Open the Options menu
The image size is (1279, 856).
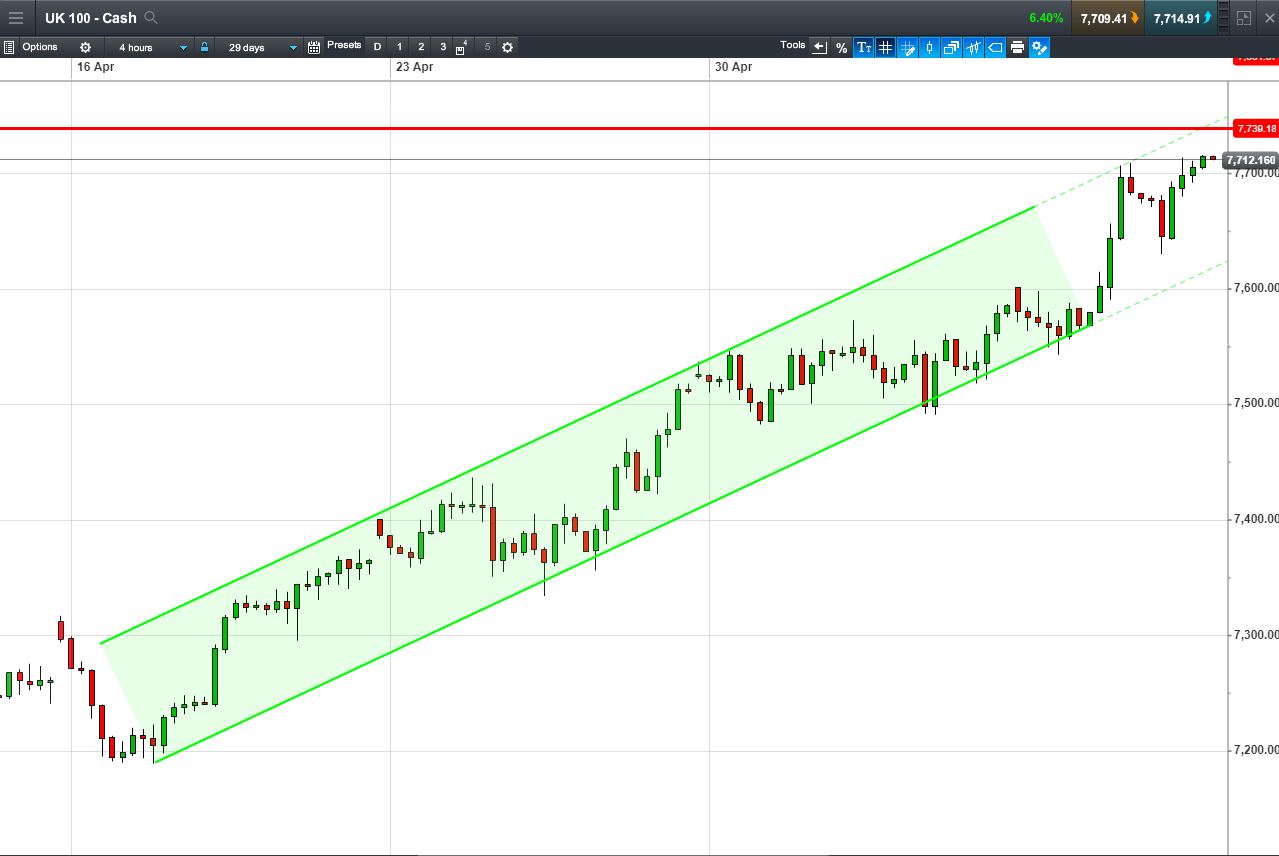[x=40, y=47]
